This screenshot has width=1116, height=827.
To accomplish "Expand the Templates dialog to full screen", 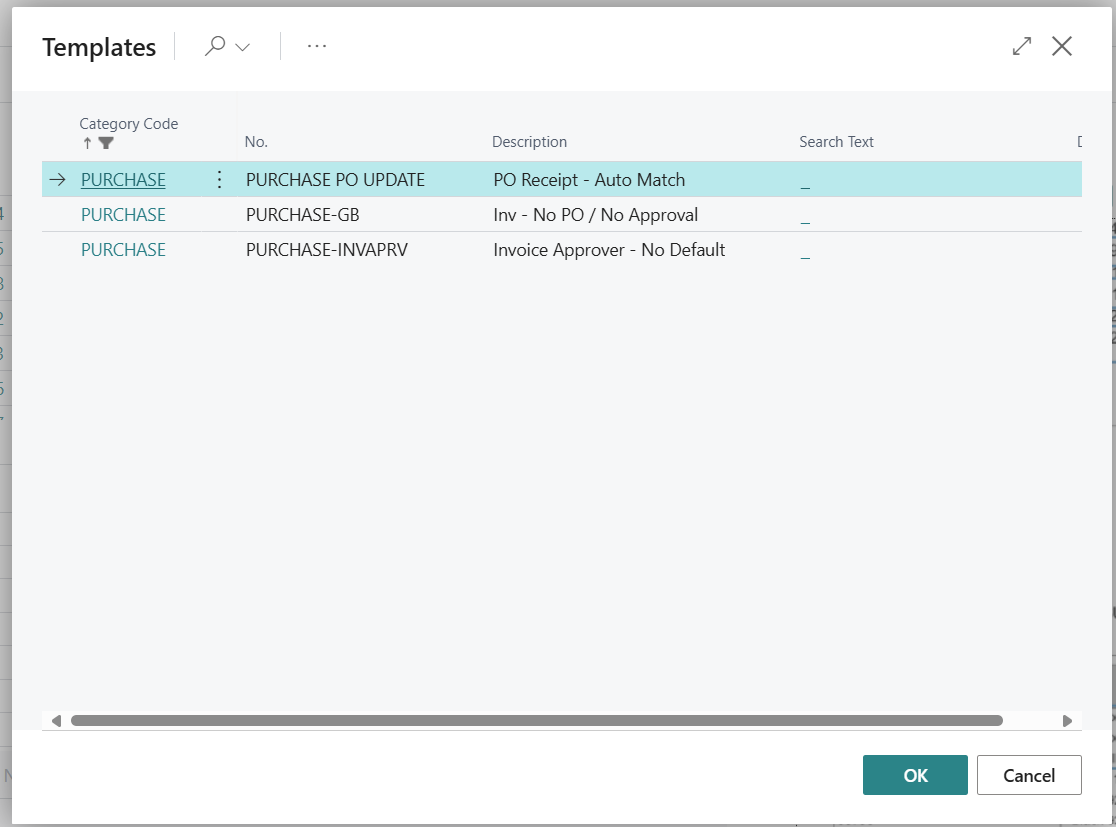I will pos(1021,47).
